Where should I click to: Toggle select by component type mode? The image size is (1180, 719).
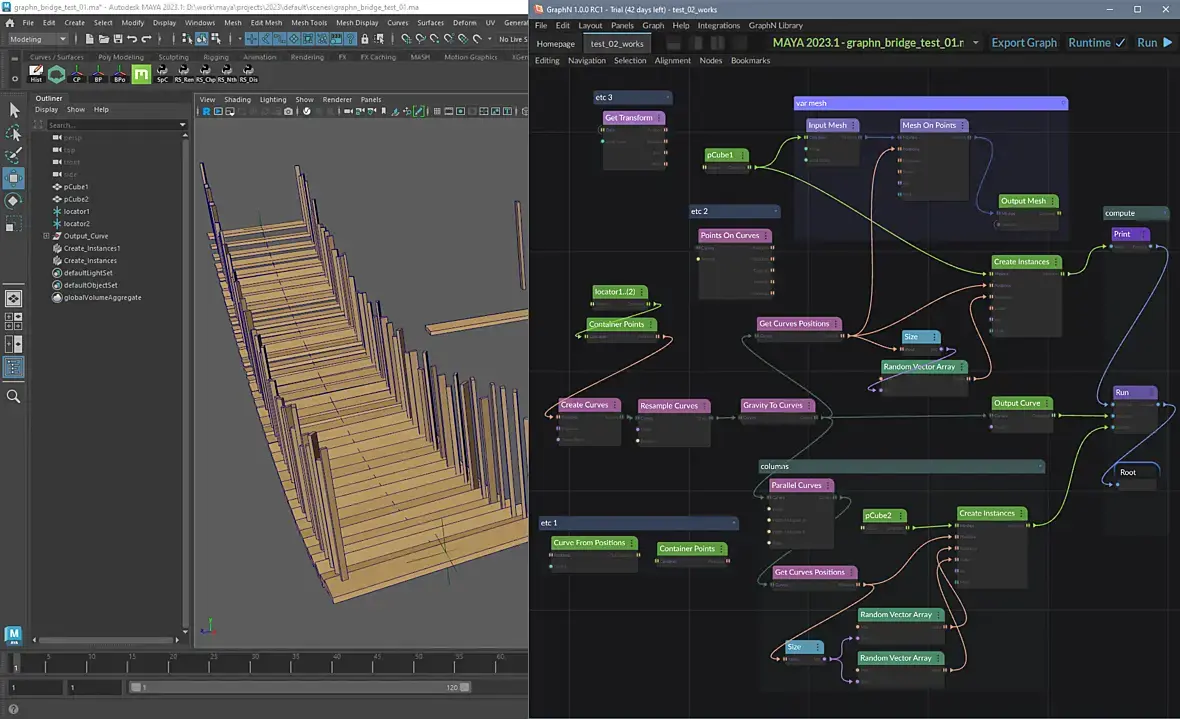tap(216, 39)
